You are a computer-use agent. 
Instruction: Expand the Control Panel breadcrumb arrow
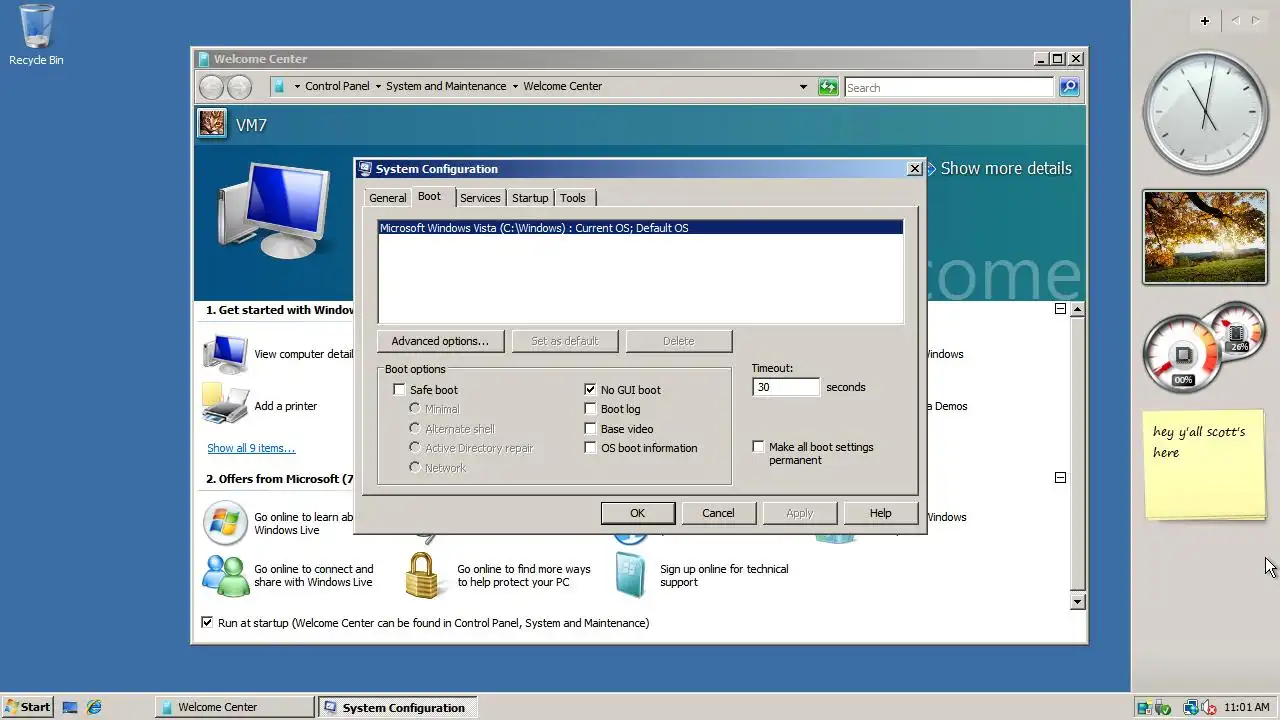pyautogui.click(x=378, y=86)
